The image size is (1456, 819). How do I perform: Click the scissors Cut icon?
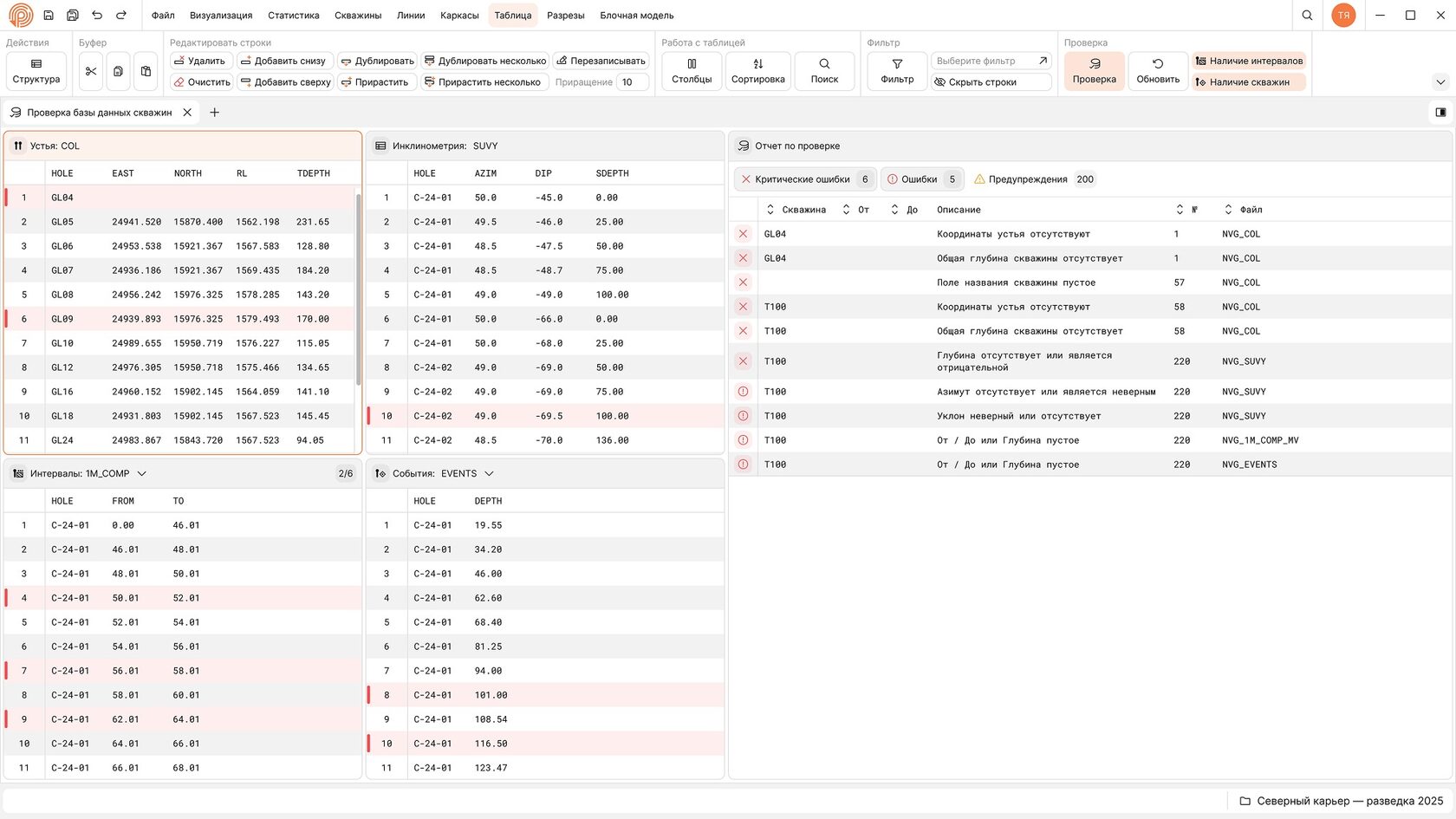(x=91, y=71)
